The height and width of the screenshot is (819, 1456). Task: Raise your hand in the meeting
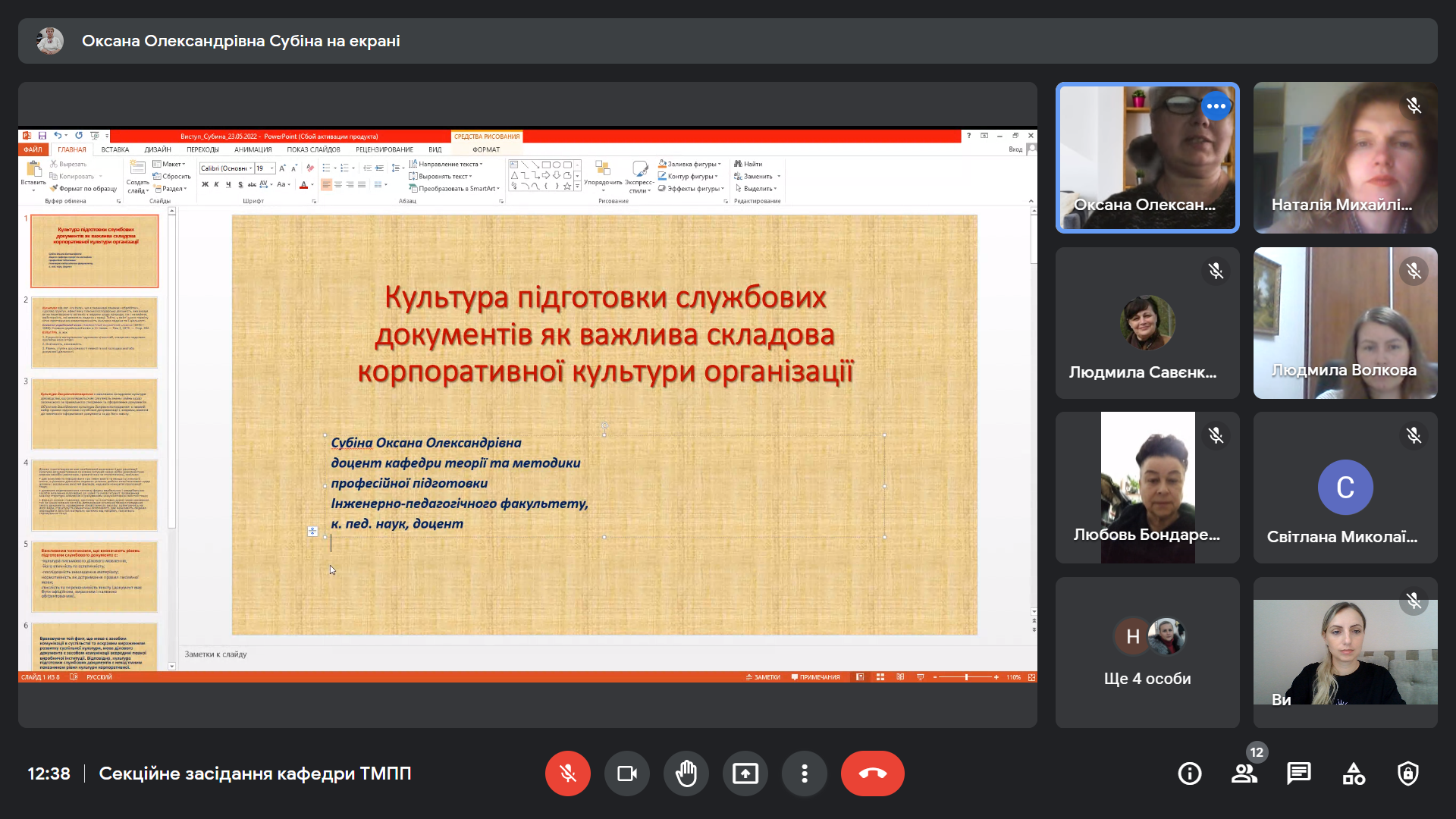tap(686, 773)
